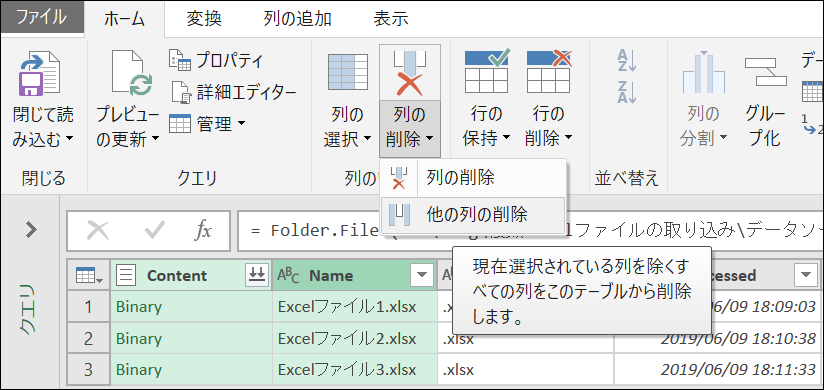824x390 pixels.
Task: Click the ABC type icon in Name header
Action: [x=288, y=275]
